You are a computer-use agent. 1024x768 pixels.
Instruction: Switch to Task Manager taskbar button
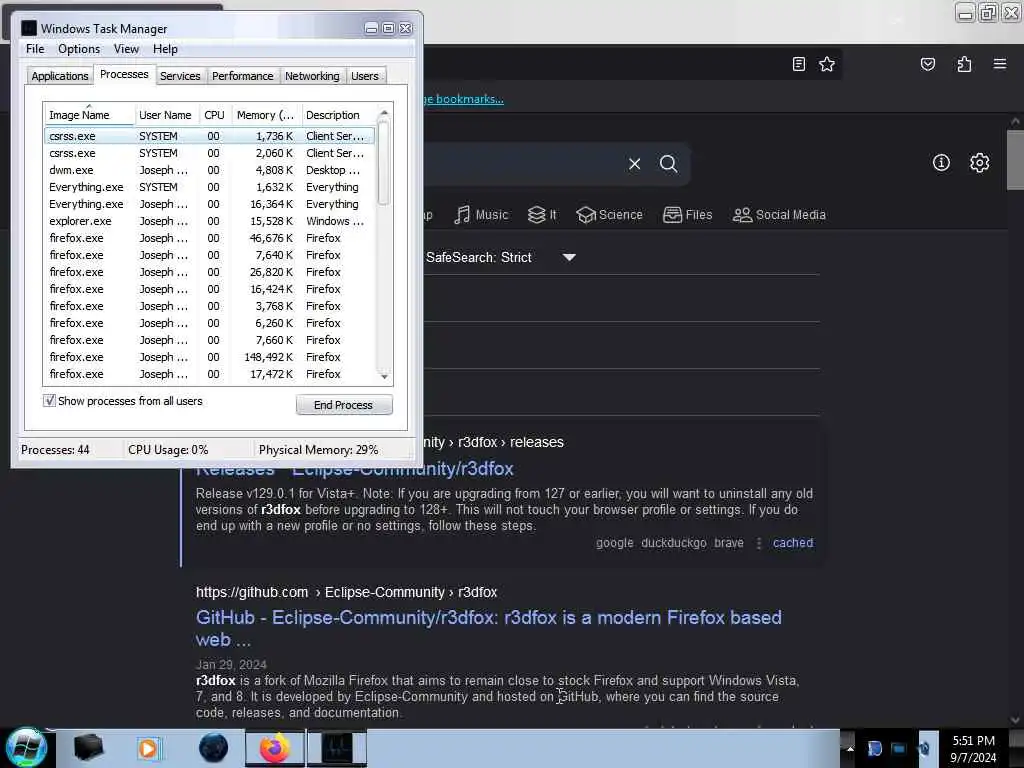click(337, 748)
